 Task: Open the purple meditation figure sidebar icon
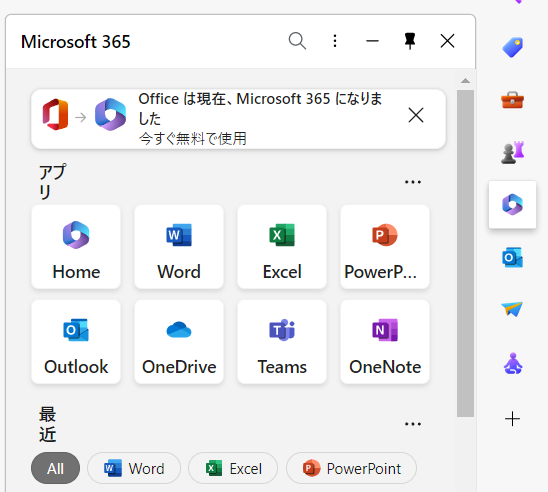point(513,364)
